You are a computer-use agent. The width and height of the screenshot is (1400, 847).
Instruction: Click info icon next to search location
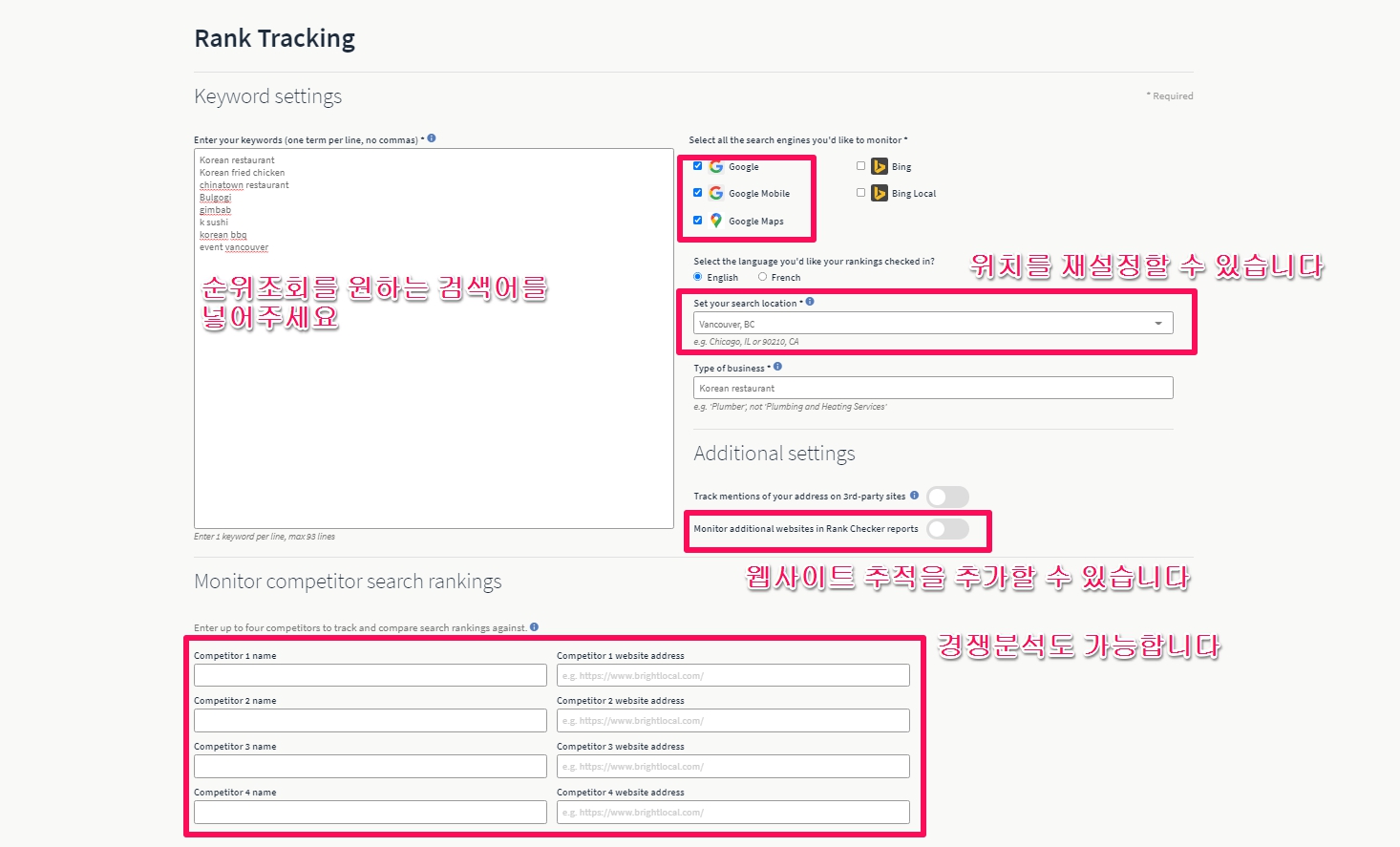(x=810, y=302)
